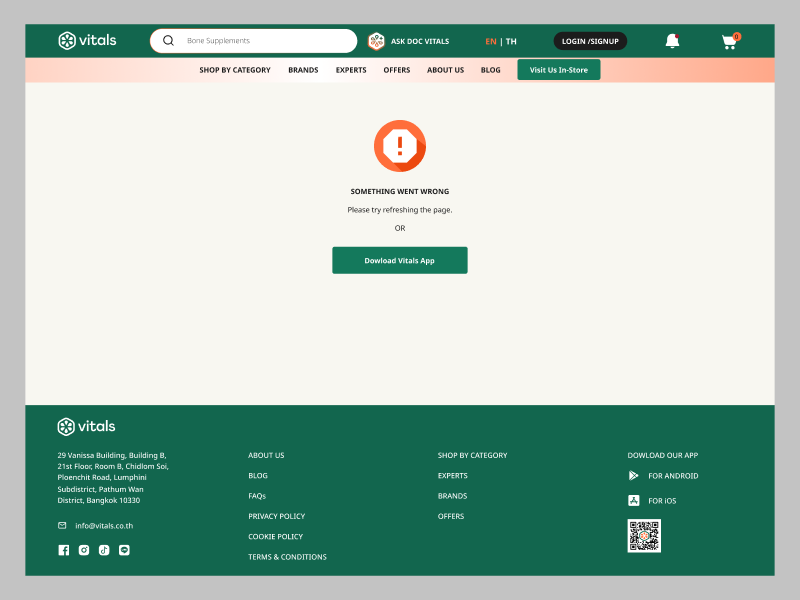Switch language to TH
800x600 pixels.
click(x=511, y=41)
